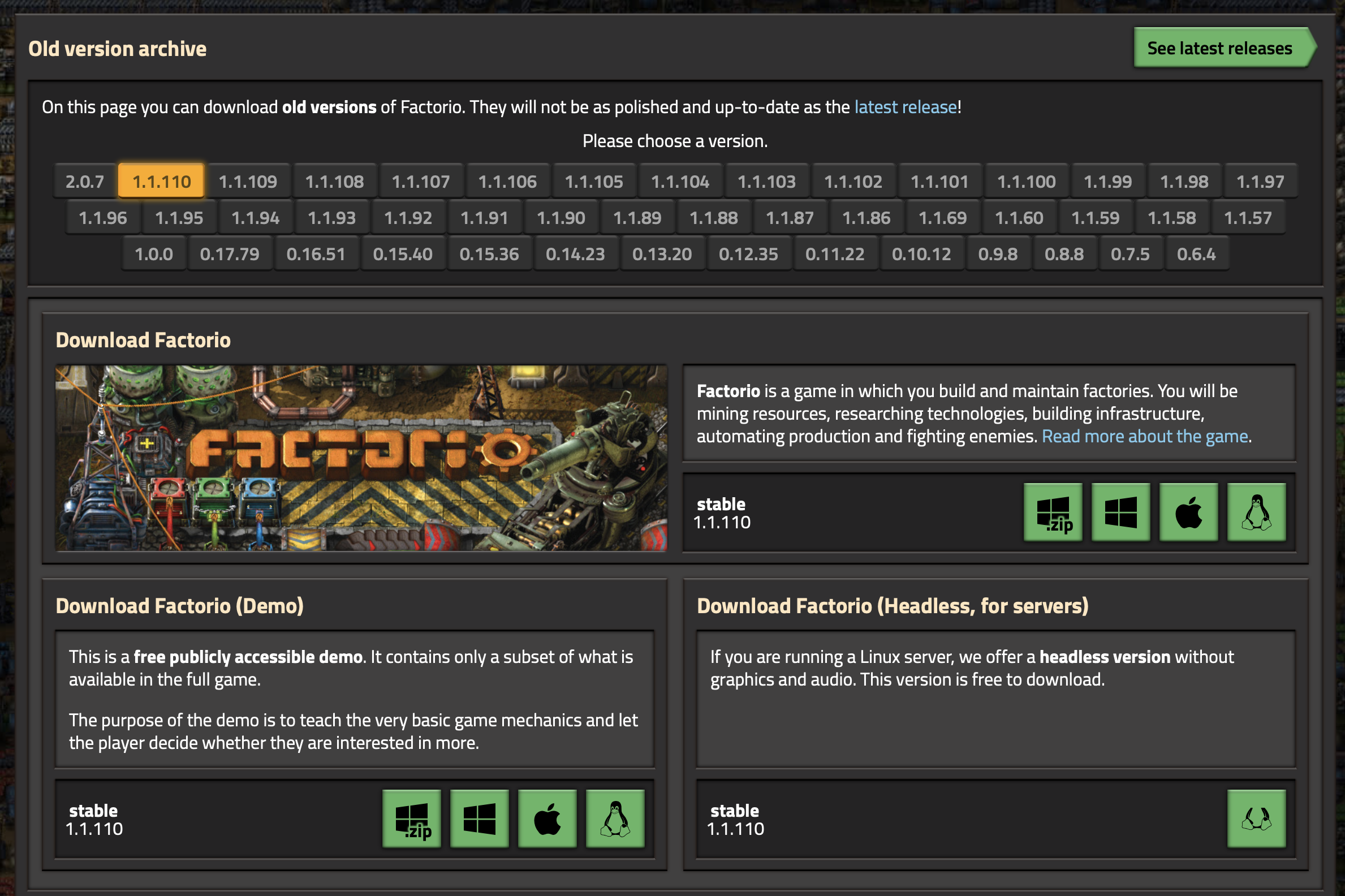
Task: Switch to version 1.1.94
Action: [x=256, y=217]
